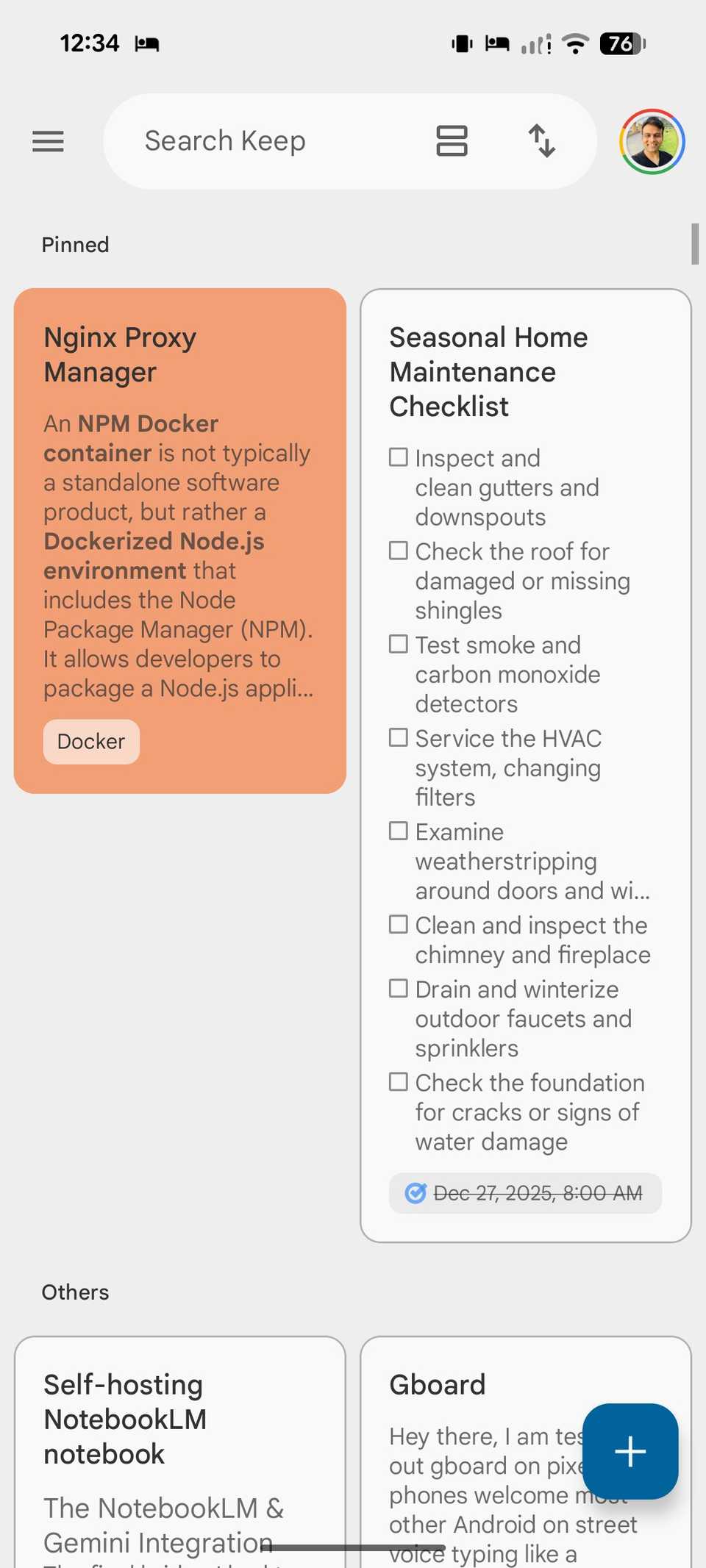Image resolution: width=706 pixels, height=1568 pixels.
Task: Create a new note with the plus button
Action: [630, 1452]
